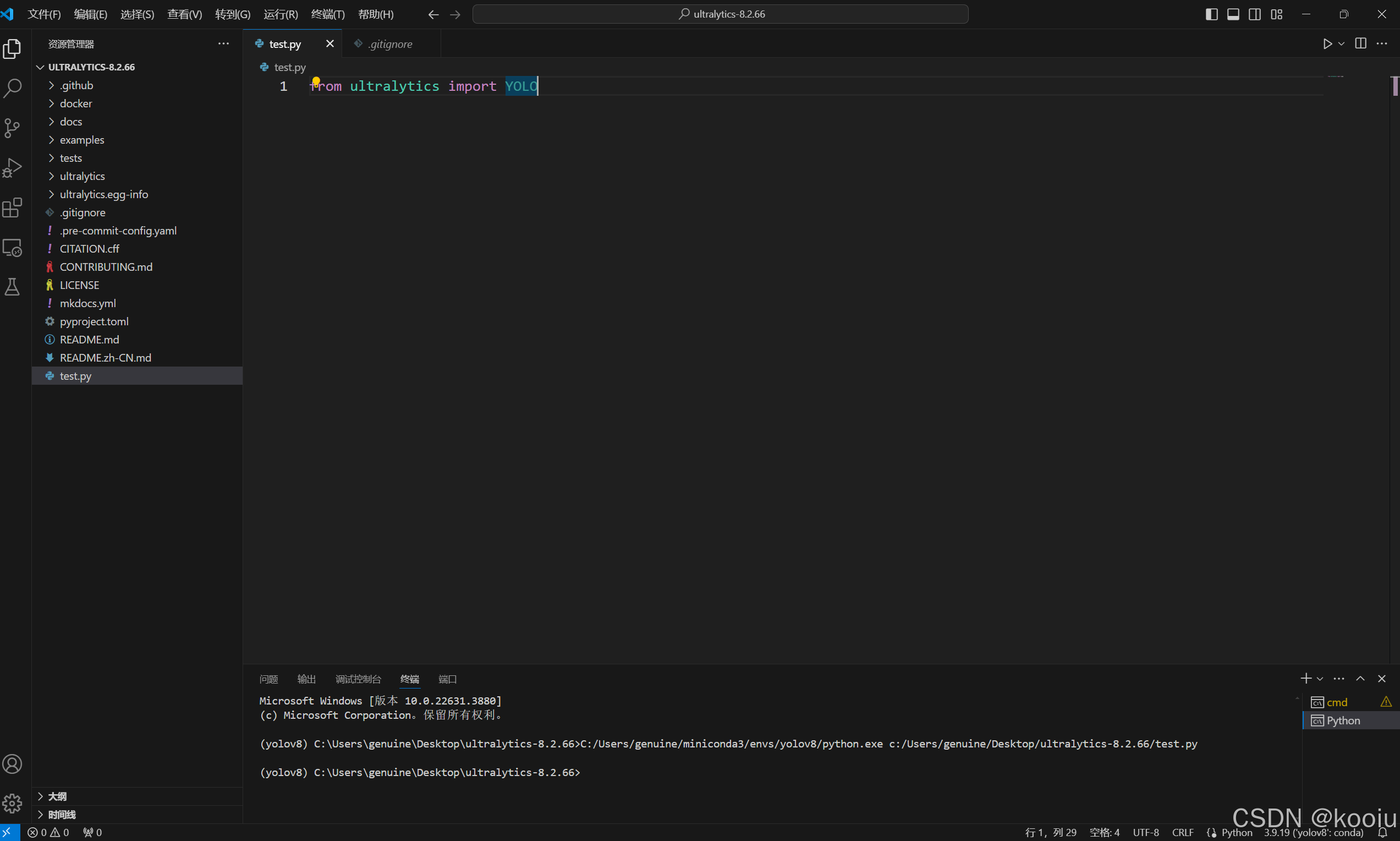Open the Testing flask view

tap(13, 287)
